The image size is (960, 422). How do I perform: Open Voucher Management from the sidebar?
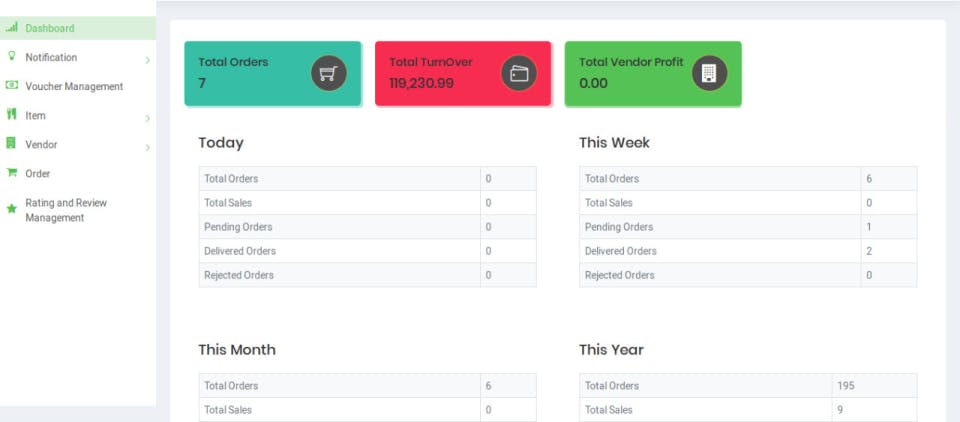click(74, 86)
